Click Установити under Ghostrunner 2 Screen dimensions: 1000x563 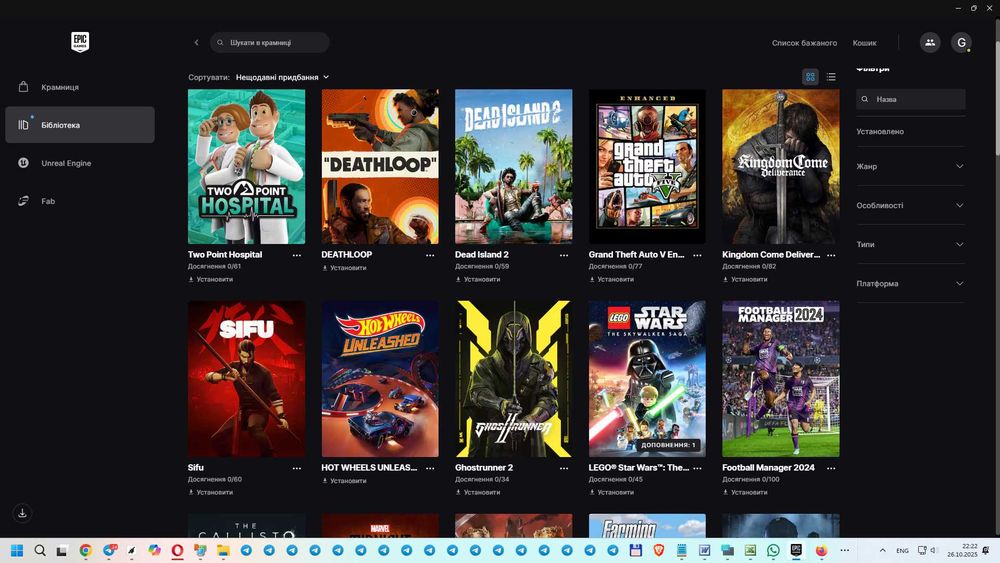(478, 492)
